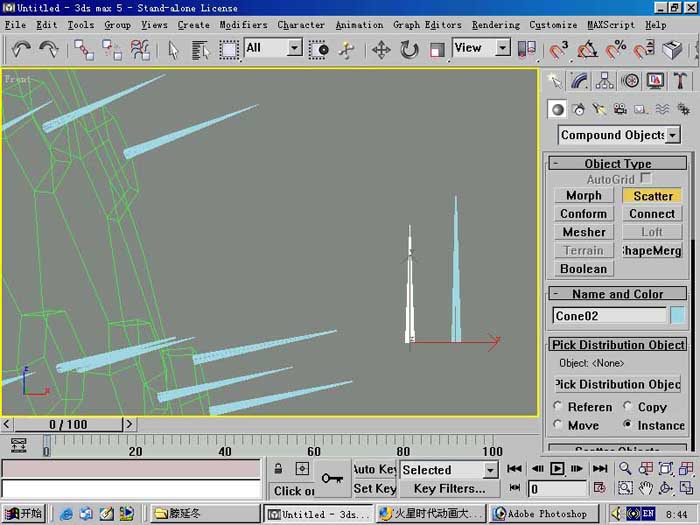Switch to the Modify panel tab
Screen dimensions: 700x525
tap(579, 81)
